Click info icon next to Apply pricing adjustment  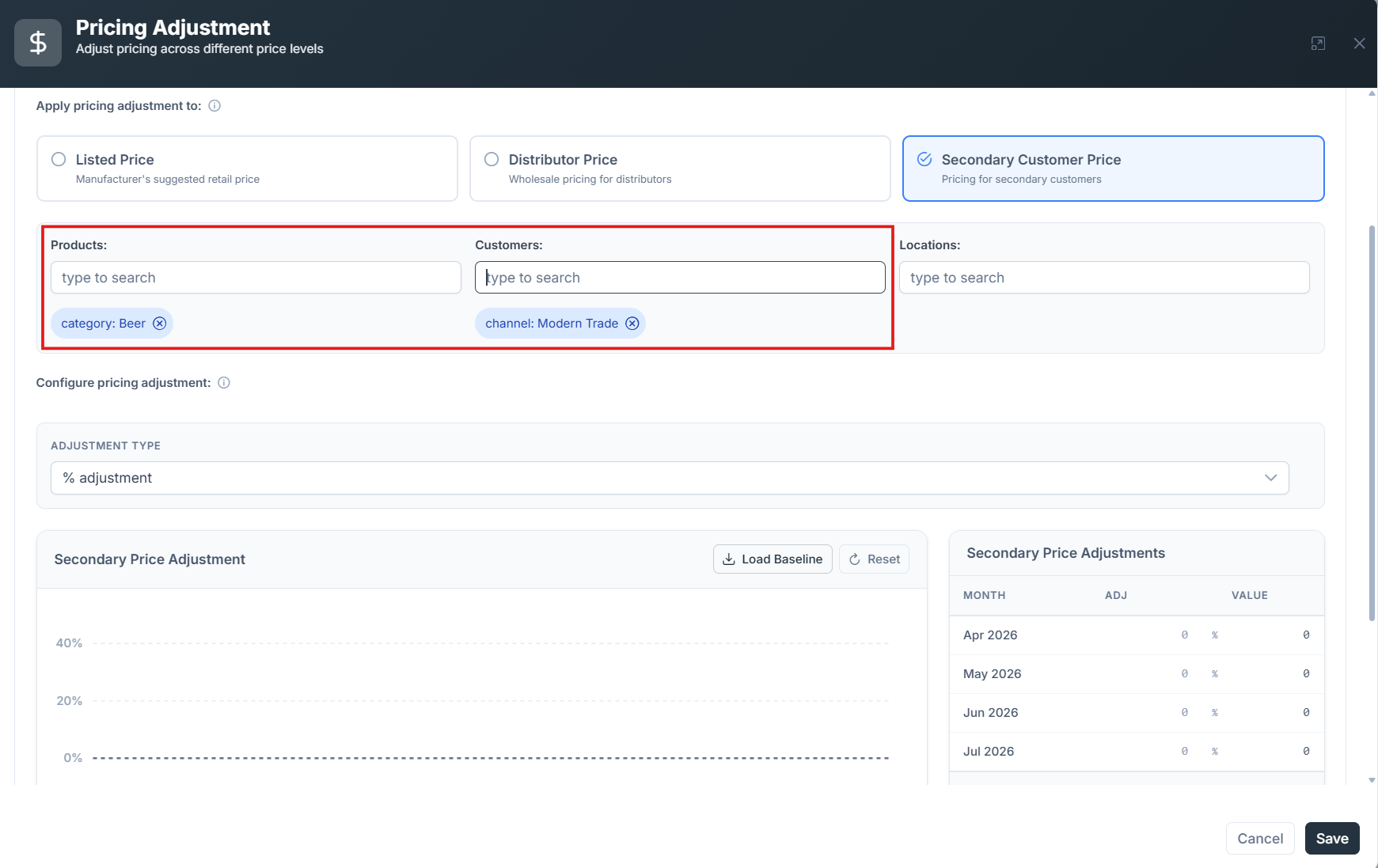tap(214, 106)
